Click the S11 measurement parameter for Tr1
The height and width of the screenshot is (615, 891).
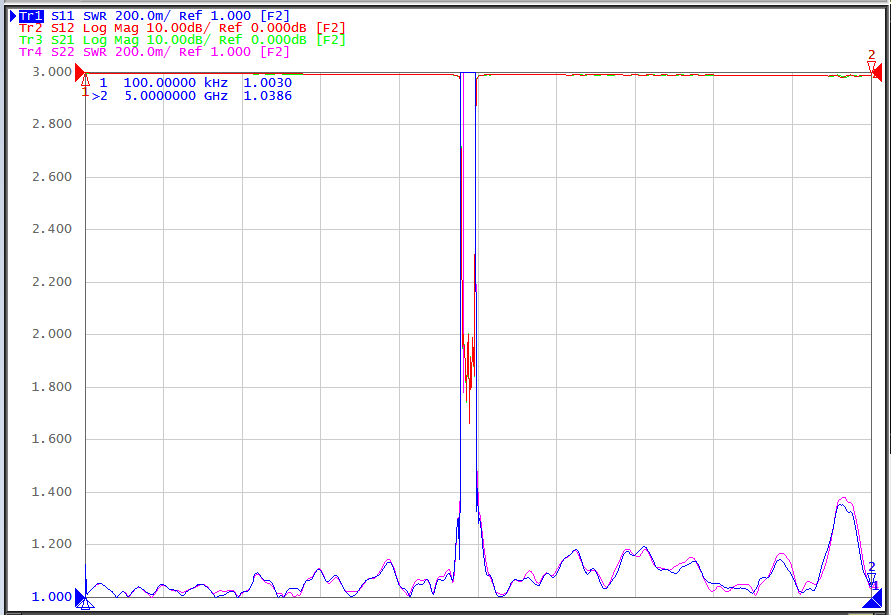tap(63, 16)
